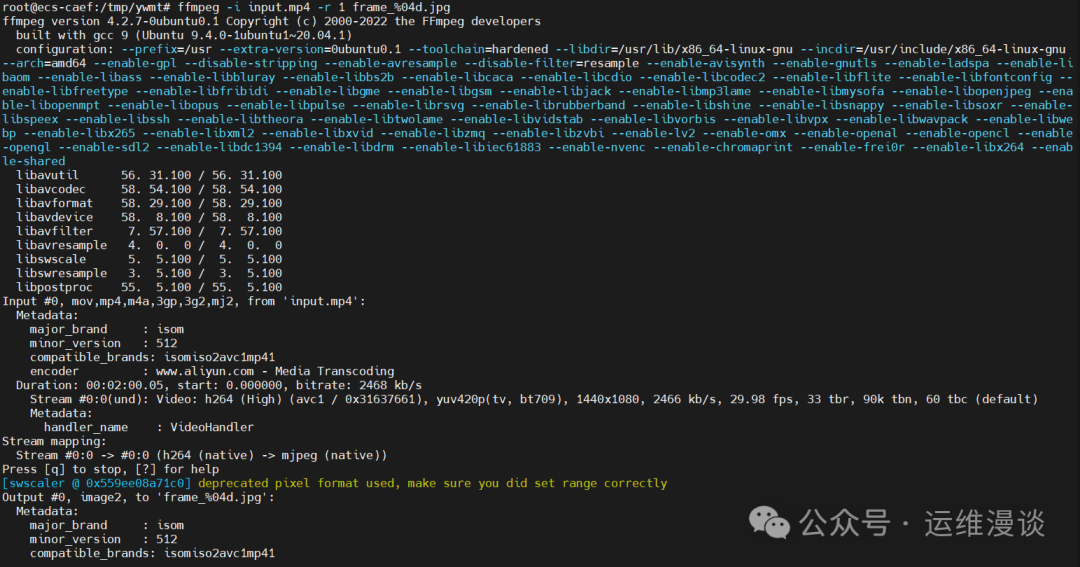Click the Duration 00:02:00.05 line
This screenshot has height=567, width=1080.
click(x=218, y=385)
